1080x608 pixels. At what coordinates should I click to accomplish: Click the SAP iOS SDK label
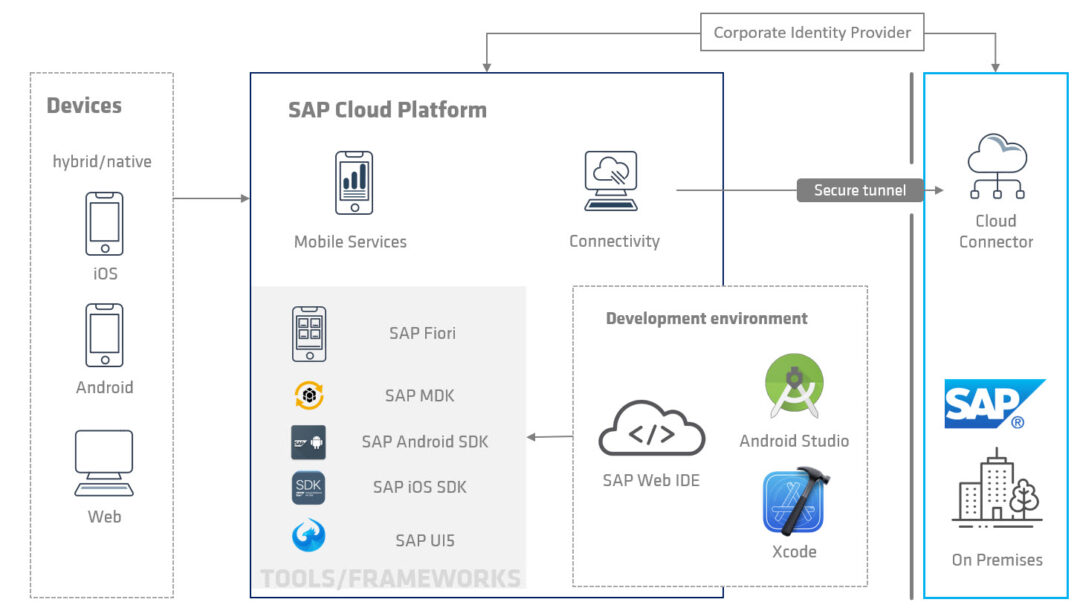point(419,488)
